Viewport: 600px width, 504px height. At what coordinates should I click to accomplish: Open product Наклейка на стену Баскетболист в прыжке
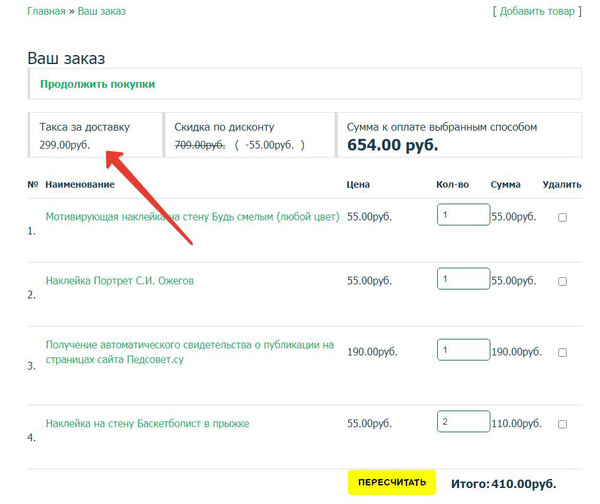[147, 423]
